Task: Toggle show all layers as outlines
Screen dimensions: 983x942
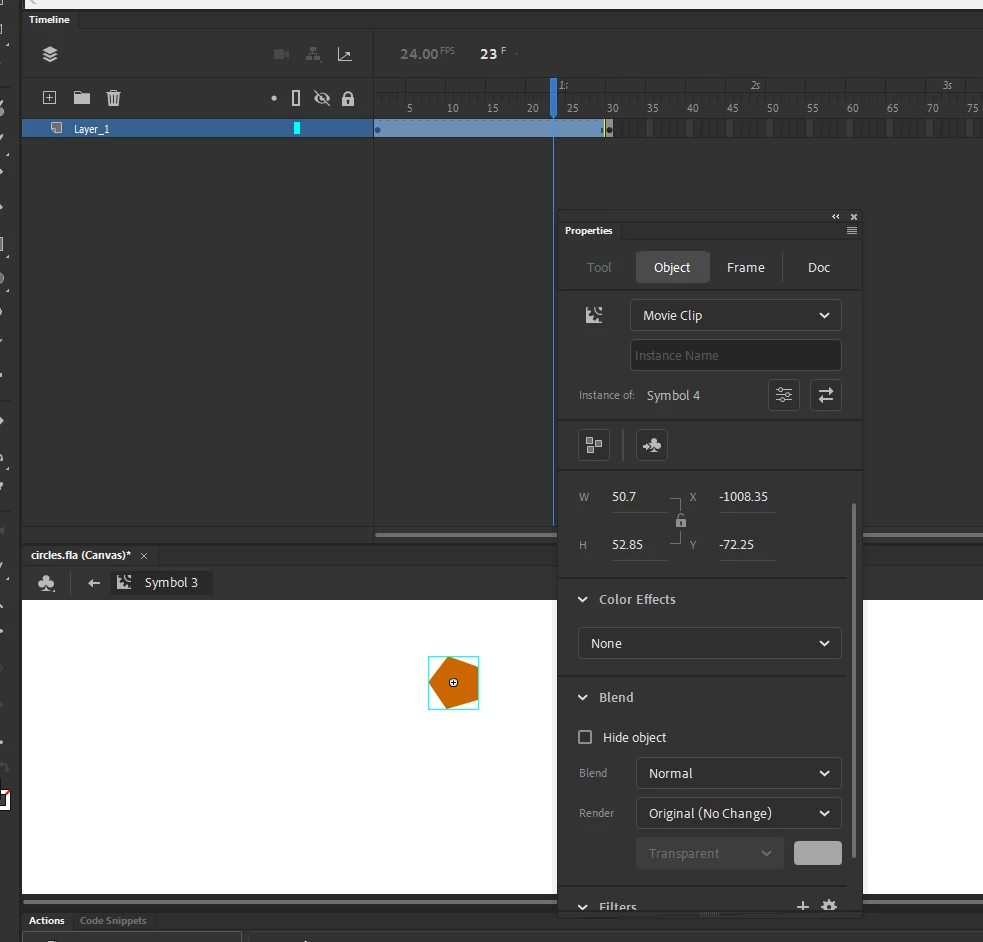Action: 296,98
